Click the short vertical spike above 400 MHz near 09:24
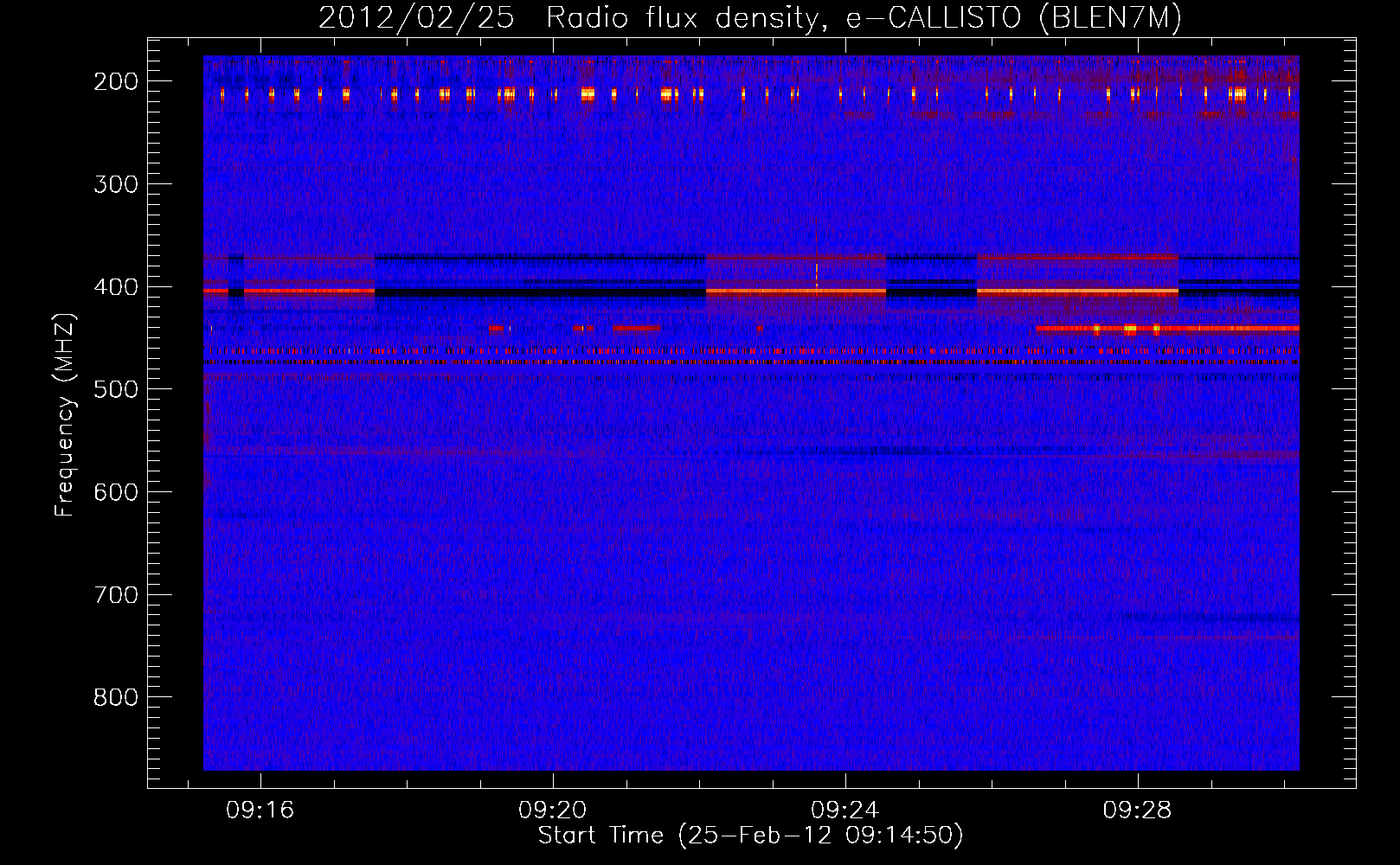The image size is (1400, 865). pyautogui.click(x=816, y=276)
